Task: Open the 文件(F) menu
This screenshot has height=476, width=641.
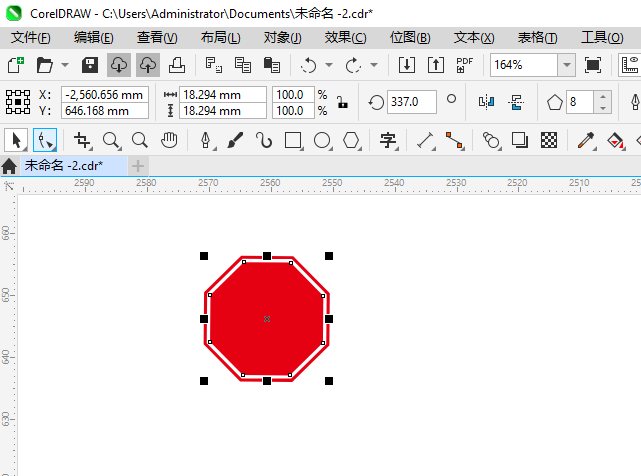Action: pyautogui.click(x=31, y=38)
